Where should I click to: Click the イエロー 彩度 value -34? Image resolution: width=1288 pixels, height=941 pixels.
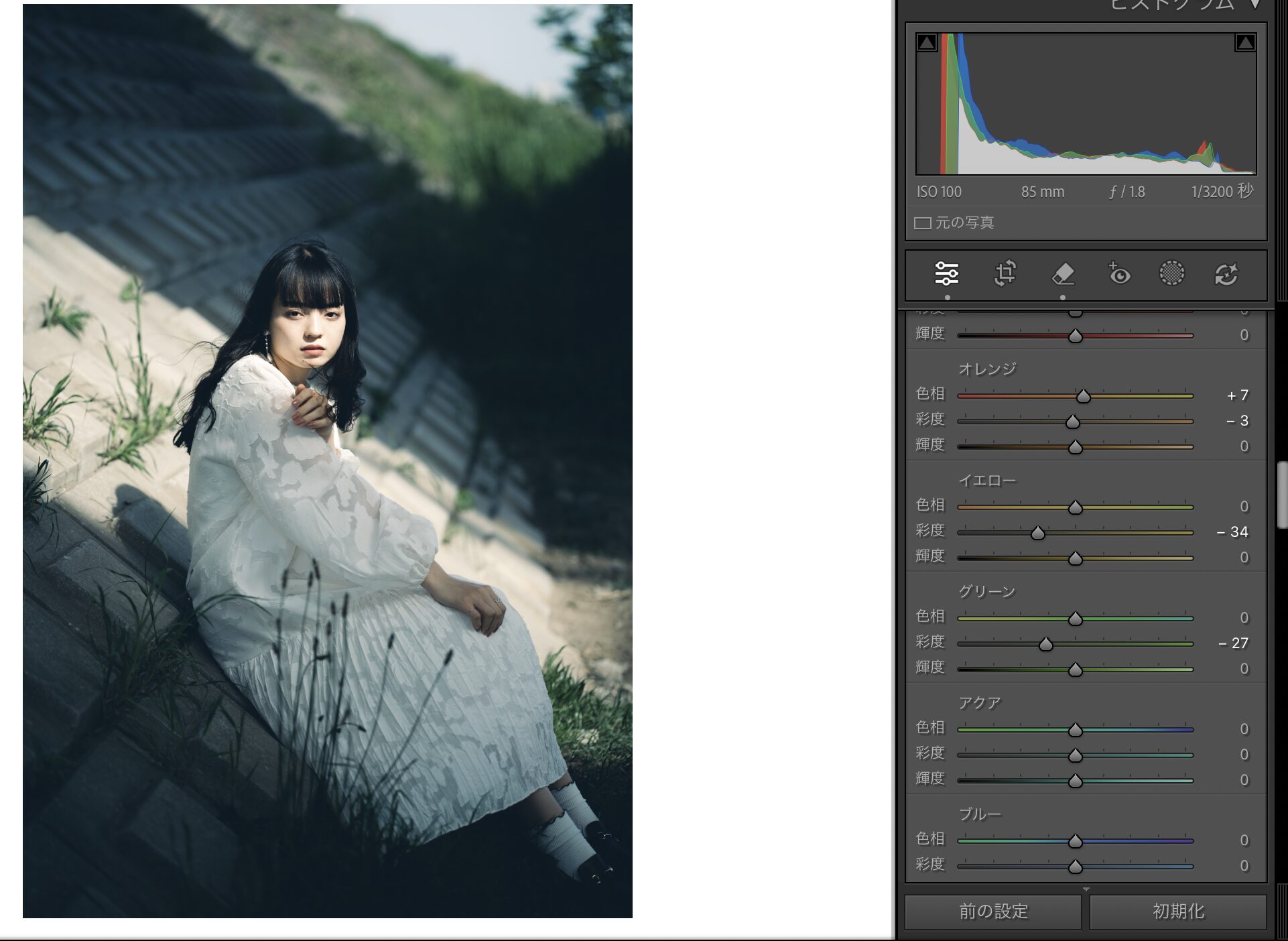coord(1233,532)
